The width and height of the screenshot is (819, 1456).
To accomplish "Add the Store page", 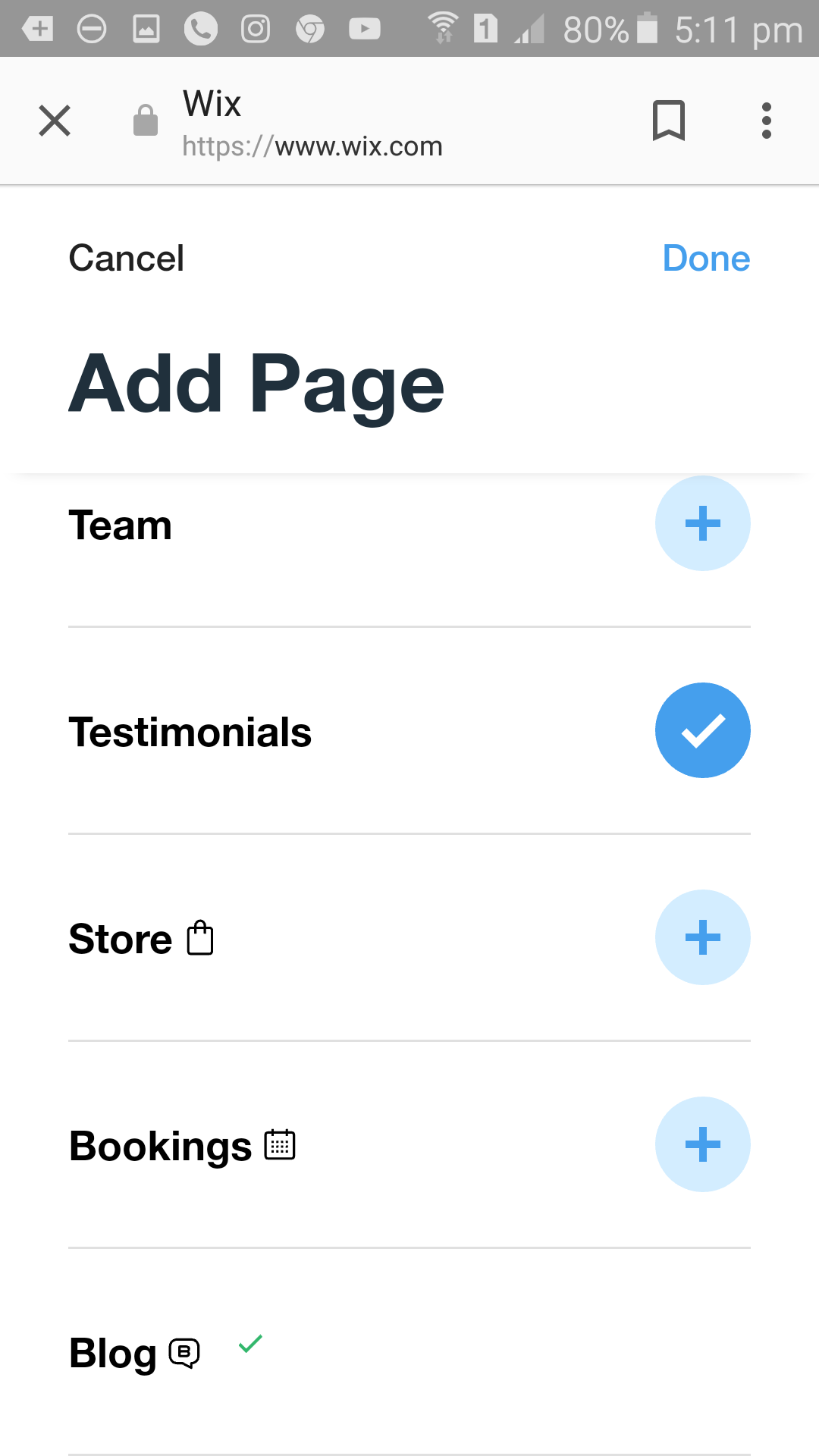I will pos(702,937).
